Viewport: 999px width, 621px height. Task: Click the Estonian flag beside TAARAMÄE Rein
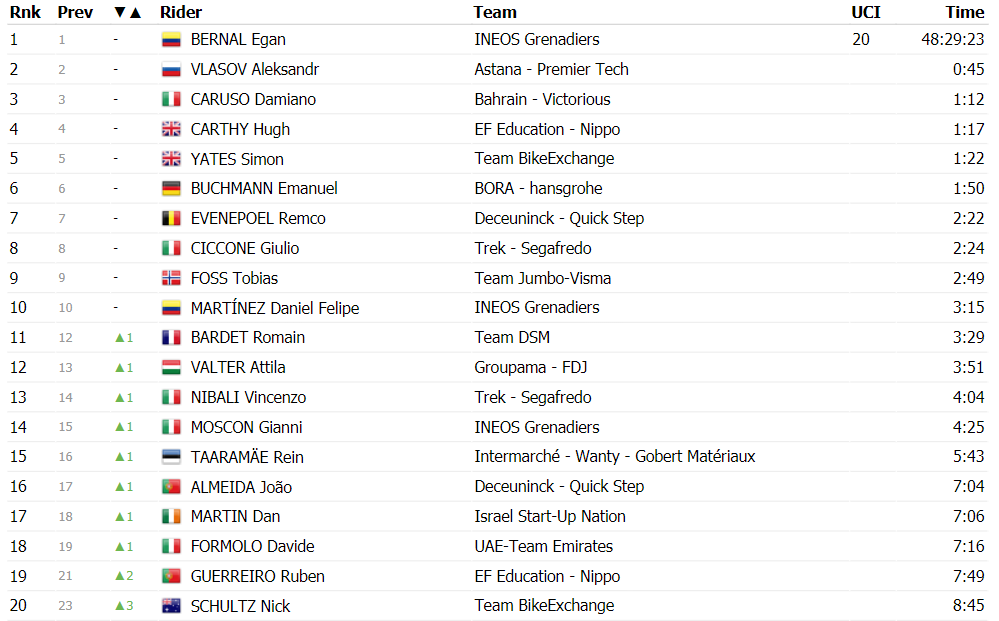point(171,457)
